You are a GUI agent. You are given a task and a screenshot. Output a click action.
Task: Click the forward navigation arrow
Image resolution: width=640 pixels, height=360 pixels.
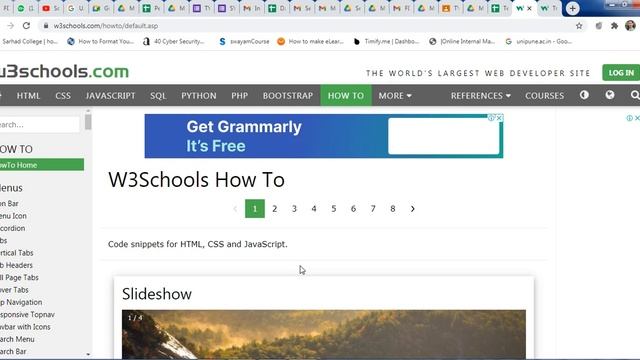pyautogui.click(x=10, y=26)
